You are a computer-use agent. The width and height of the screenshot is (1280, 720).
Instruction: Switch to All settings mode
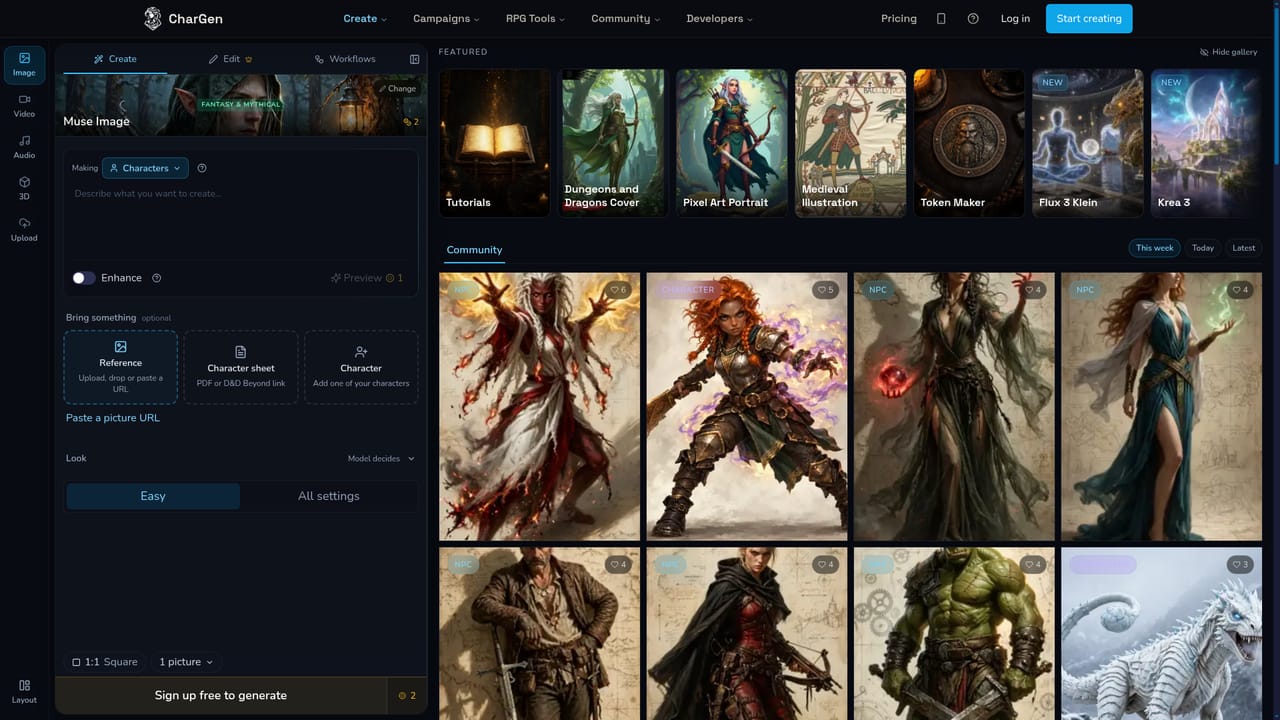(328, 496)
